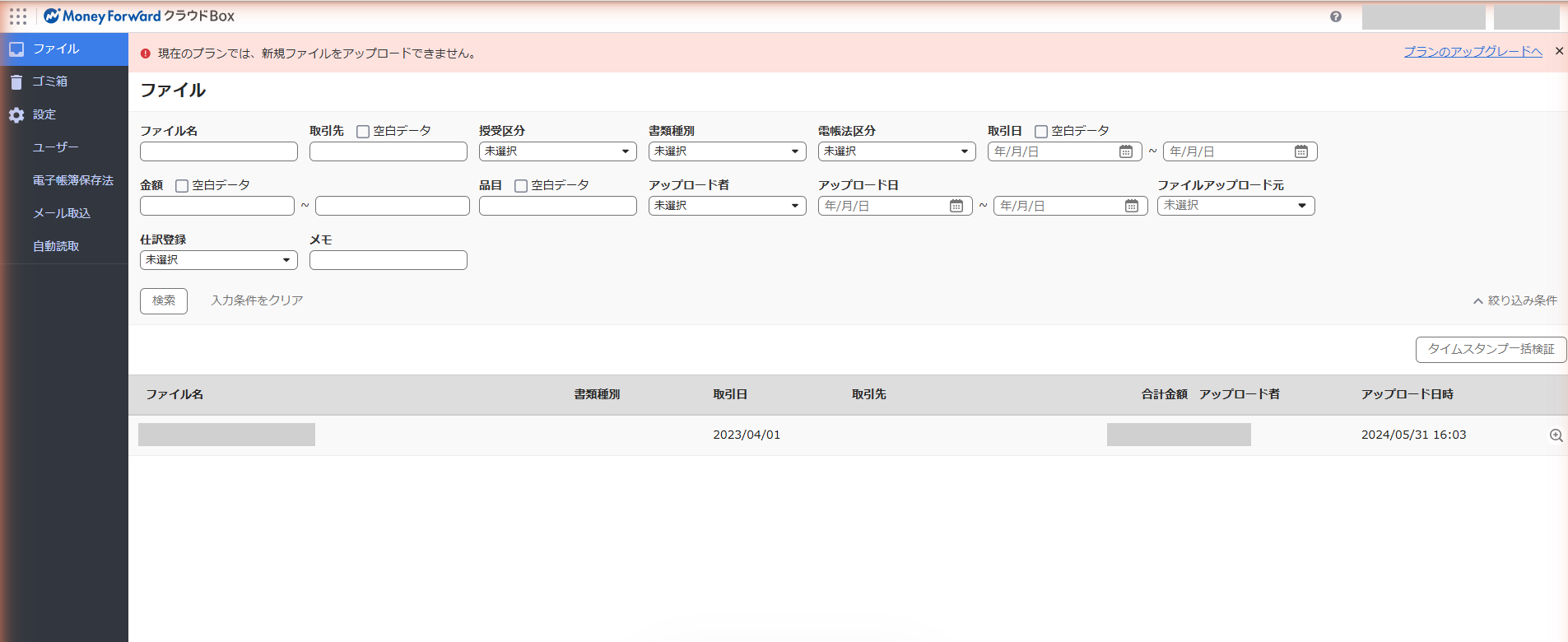1568x642 pixels.
Task: Open the 授受区分 dropdown
Action: (558, 151)
